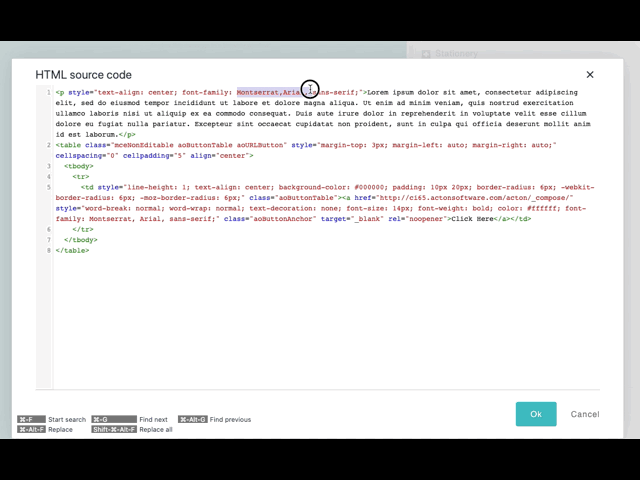Click the ⌘-G Find next shortcut key
Screen dimensions: 640x480
114,419
